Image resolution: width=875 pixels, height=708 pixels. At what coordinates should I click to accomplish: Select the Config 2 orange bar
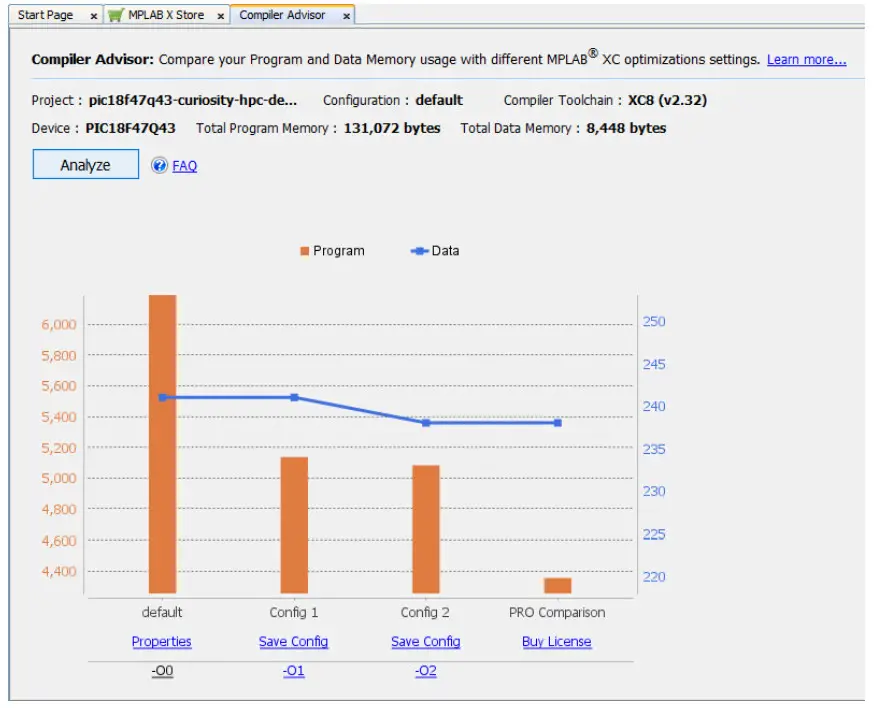[x=426, y=529]
